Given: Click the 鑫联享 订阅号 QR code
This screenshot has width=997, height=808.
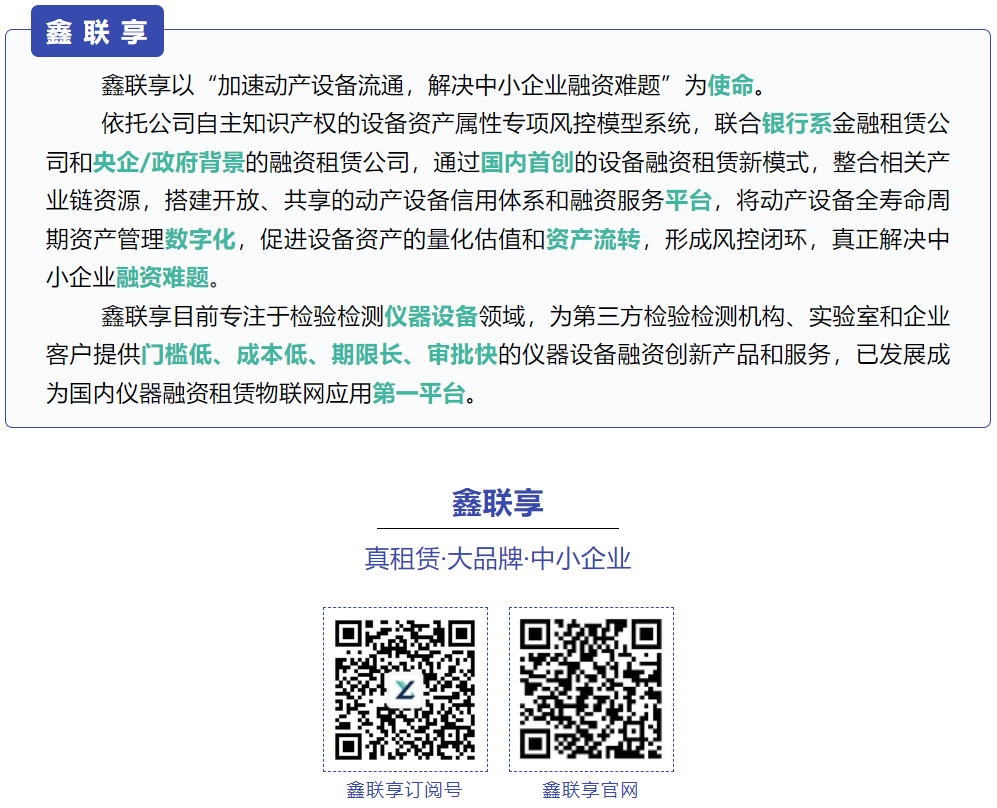Looking at the screenshot, I should point(405,690).
